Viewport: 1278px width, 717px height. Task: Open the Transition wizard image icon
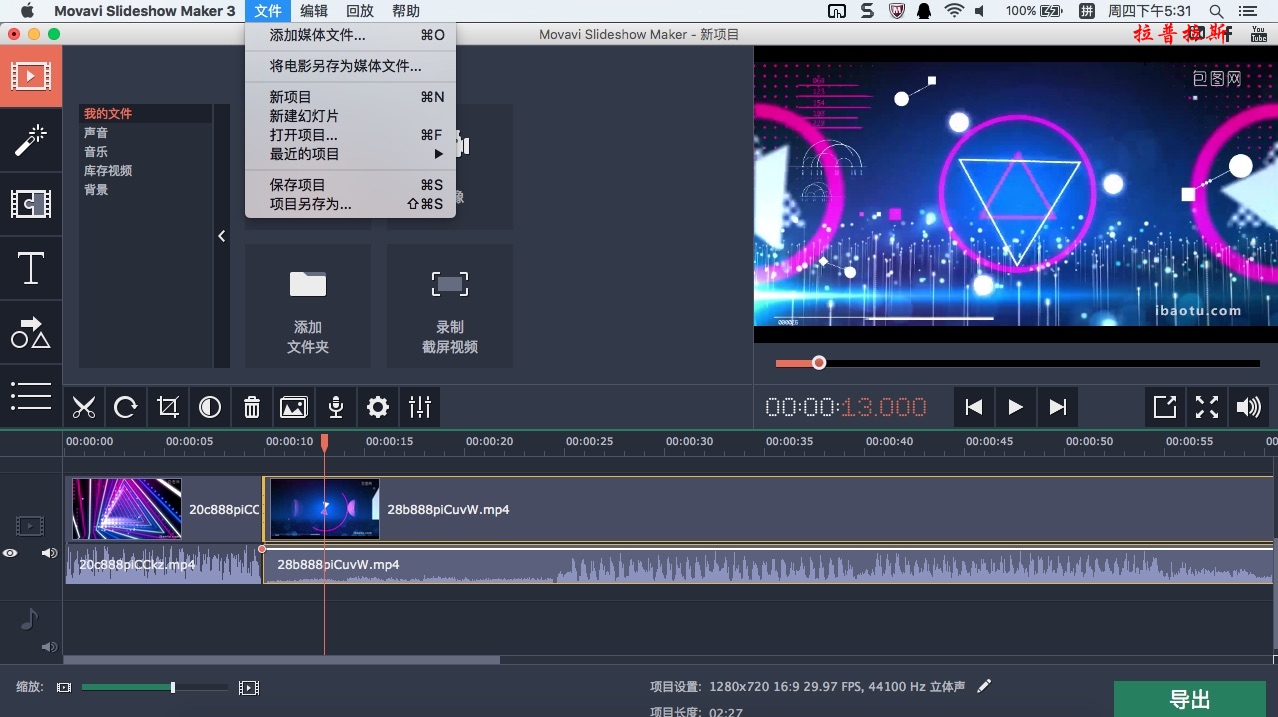pyautogui.click(x=294, y=407)
